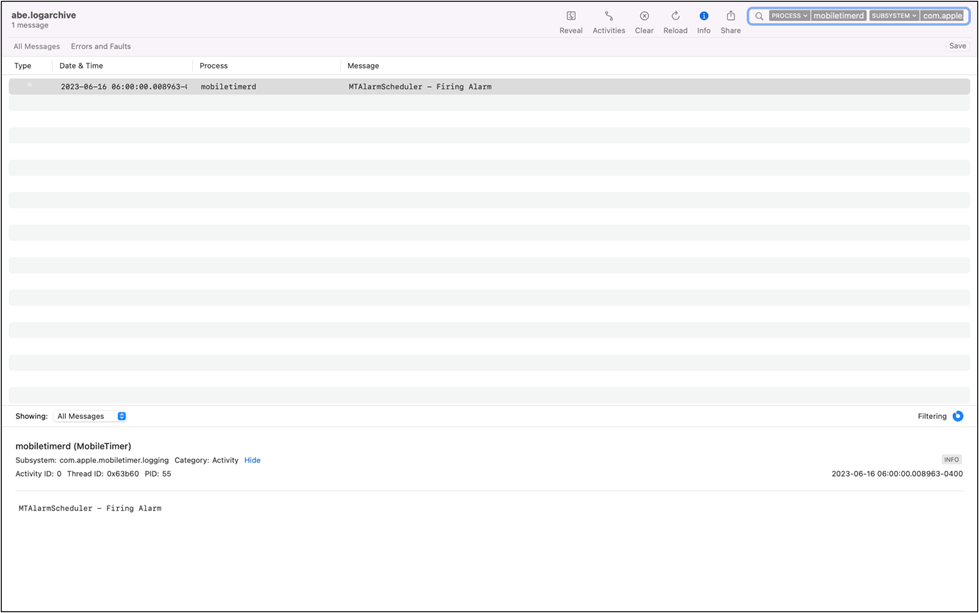Open the Showing All Messages popup
979x613 pixels.
point(91,416)
